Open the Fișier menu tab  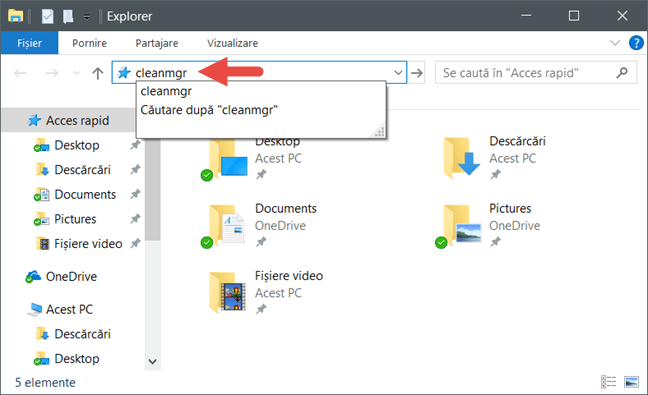coord(29,43)
